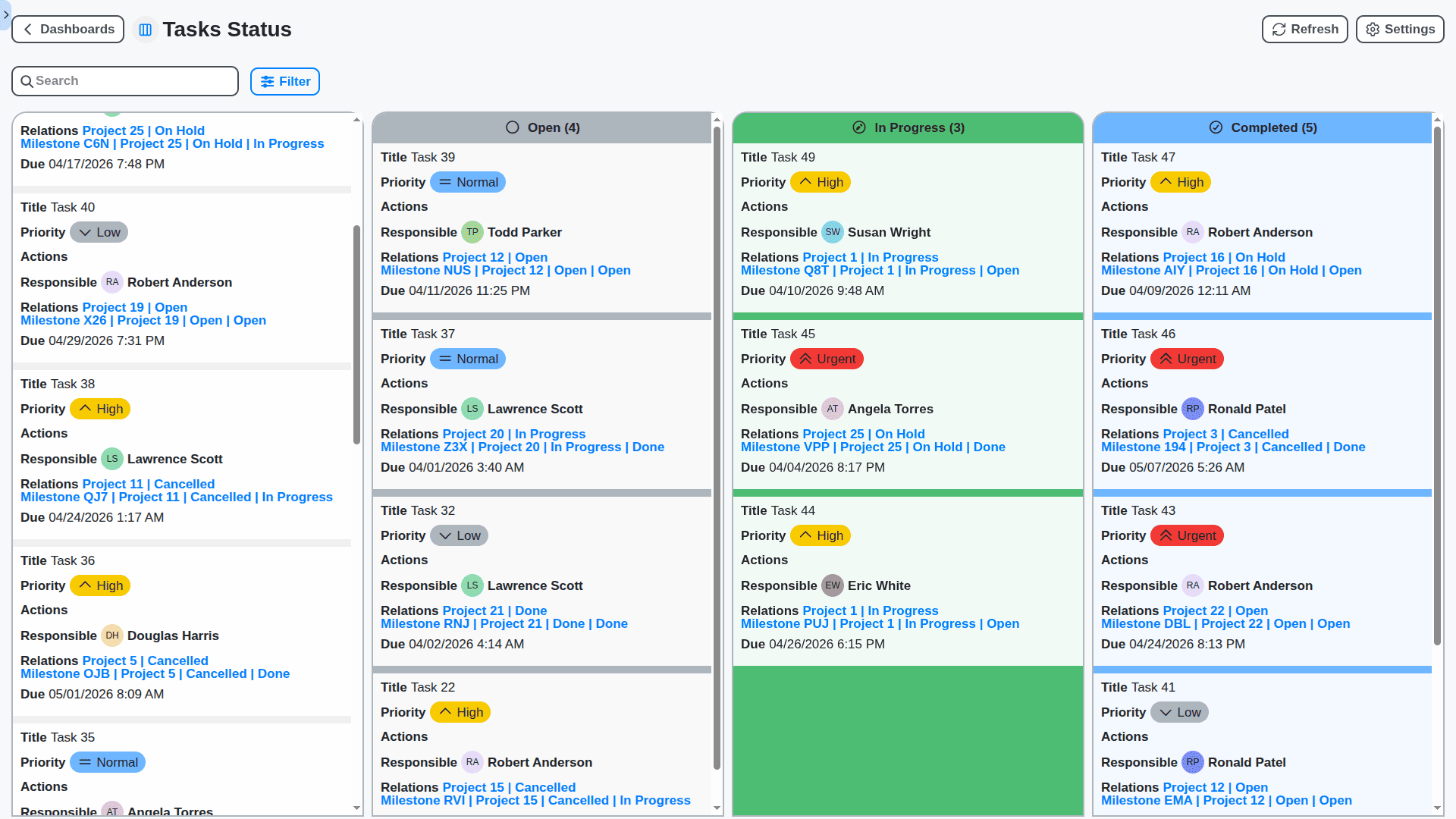Click Susan Wright's SW avatar on Task 49

coord(833,232)
